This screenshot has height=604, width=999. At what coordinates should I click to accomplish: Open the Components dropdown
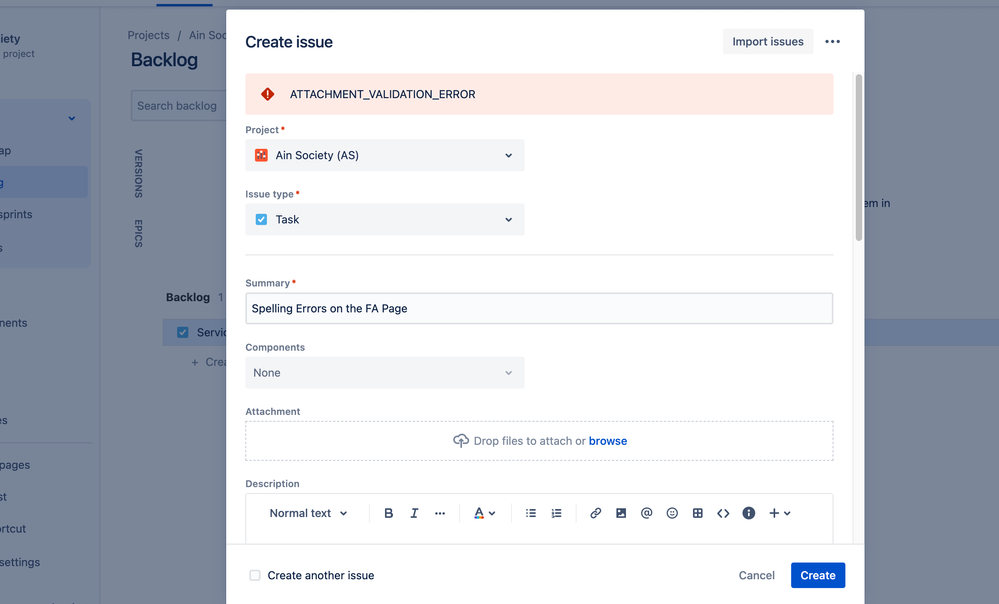click(x=385, y=373)
